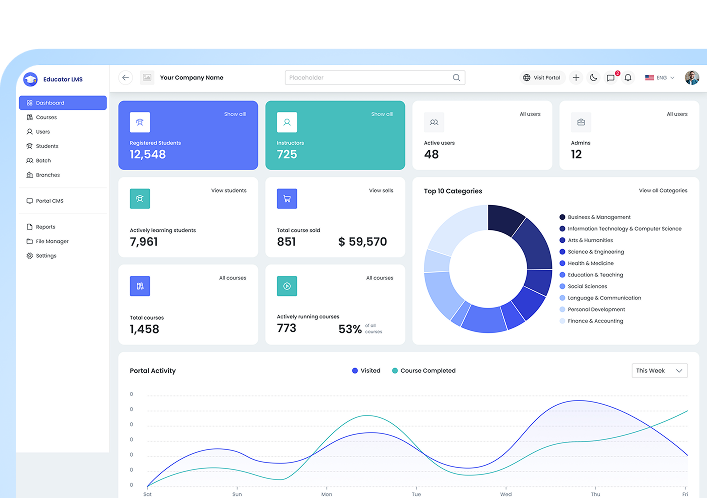Click the View all Categories link
Viewport: 707px width, 498px height.
[x=663, y=190]
